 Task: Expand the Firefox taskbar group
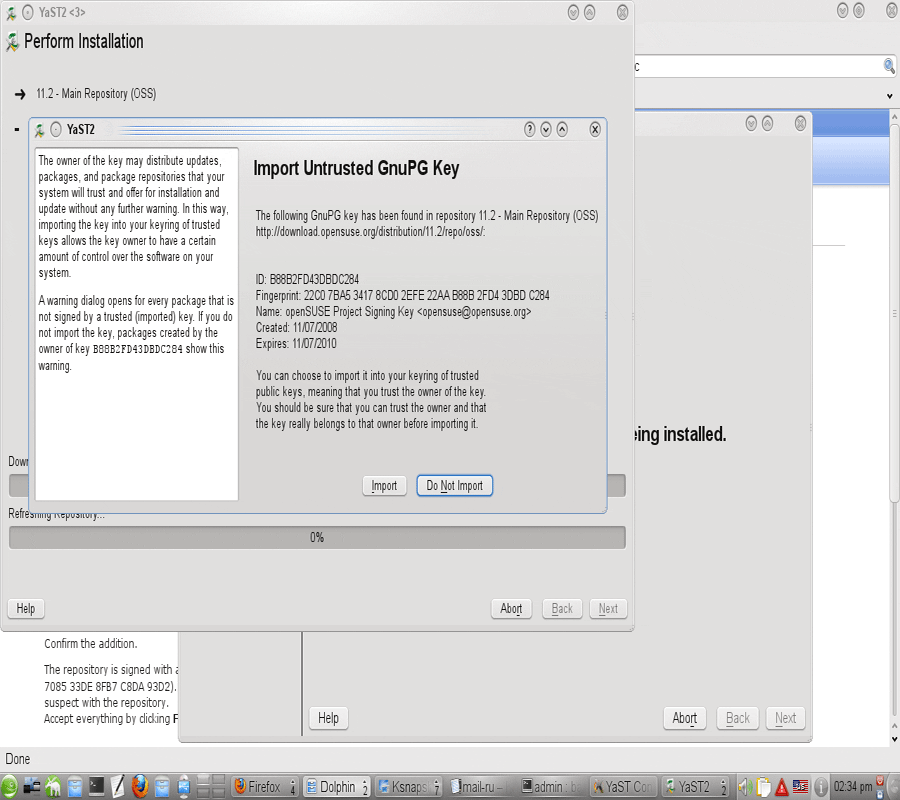pos(265,787)
